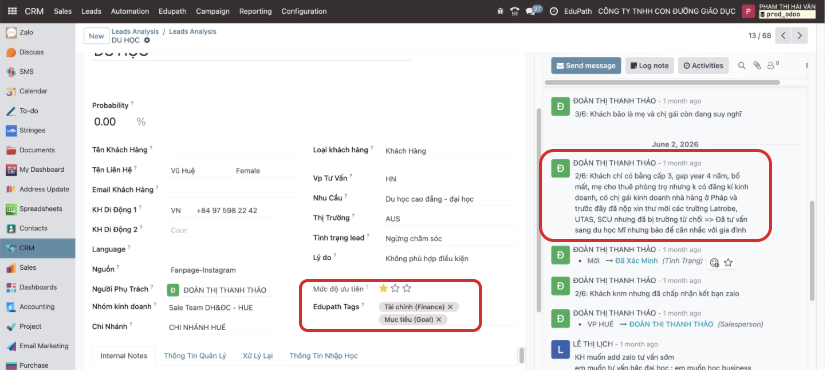Open the Lý do dropdown field
Image resolution: width=825 pixels, height=370 pixels.
(450, 258)
